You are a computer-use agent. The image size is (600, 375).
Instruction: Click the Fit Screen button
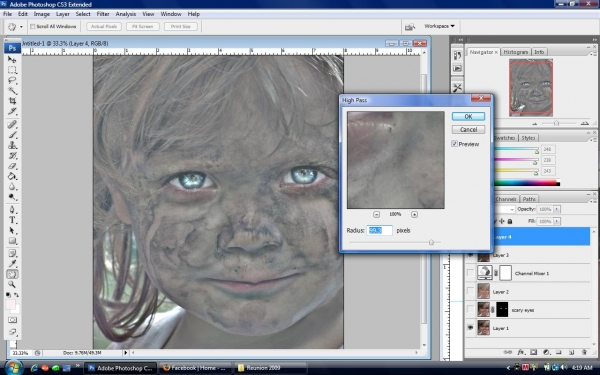(x=142, y=26)
